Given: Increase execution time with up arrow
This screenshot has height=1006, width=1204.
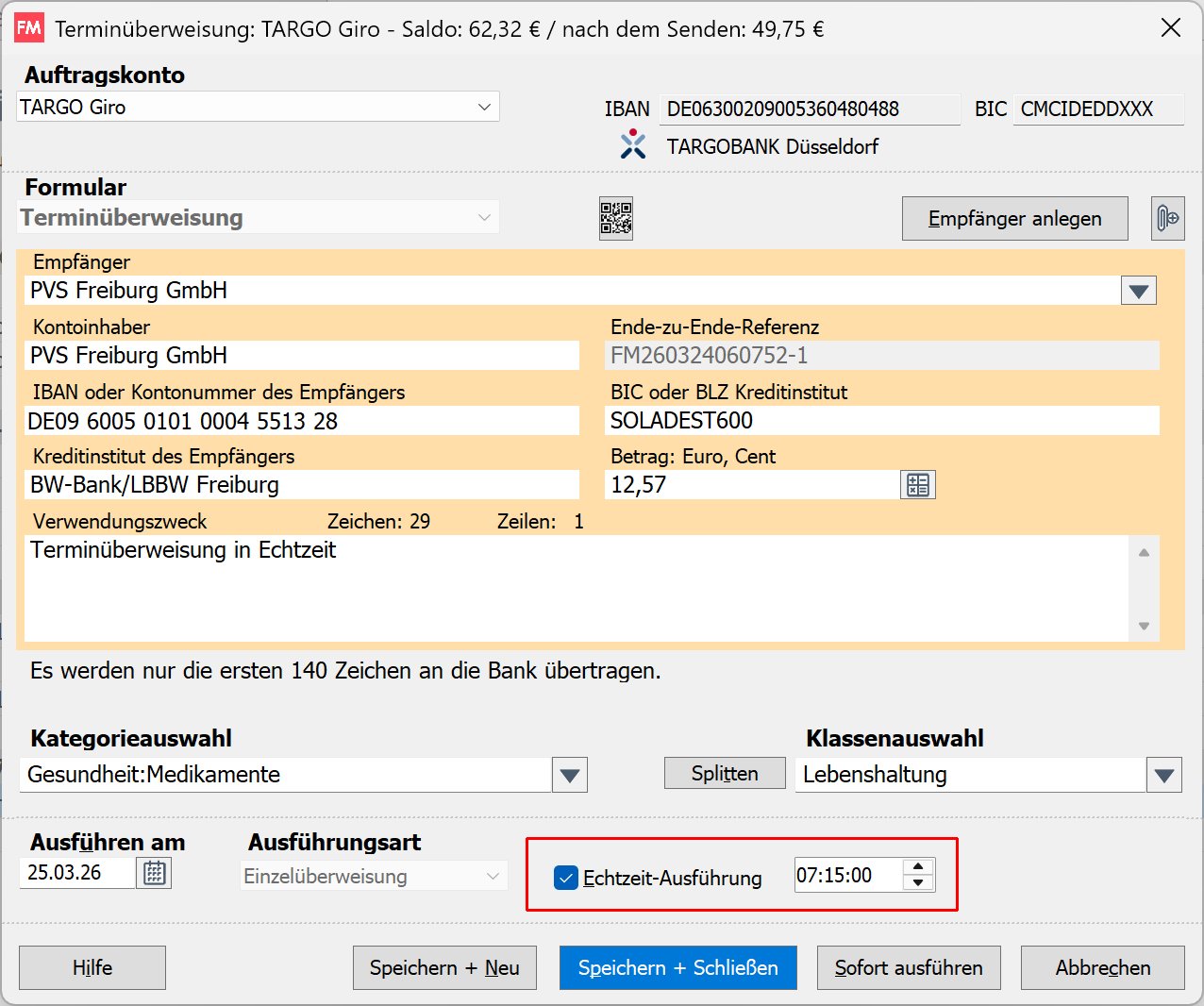Looking at the screenshot, I should (x=918, y=866).
